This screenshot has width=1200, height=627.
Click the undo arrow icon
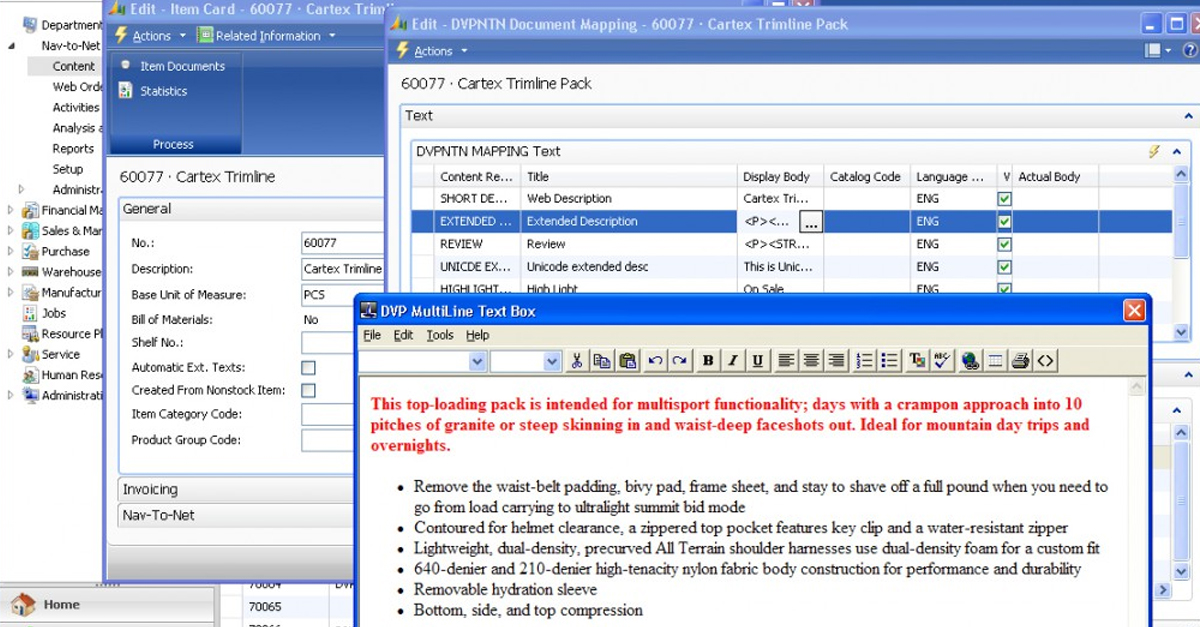655,361
